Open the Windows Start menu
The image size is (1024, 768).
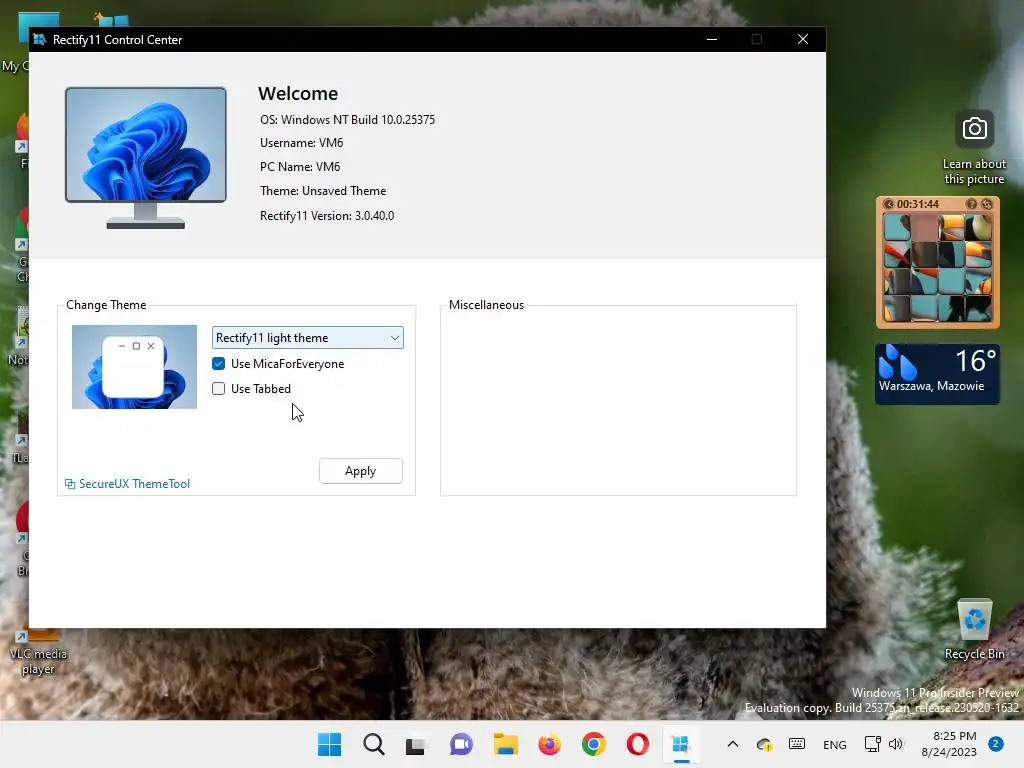[329, 744]
